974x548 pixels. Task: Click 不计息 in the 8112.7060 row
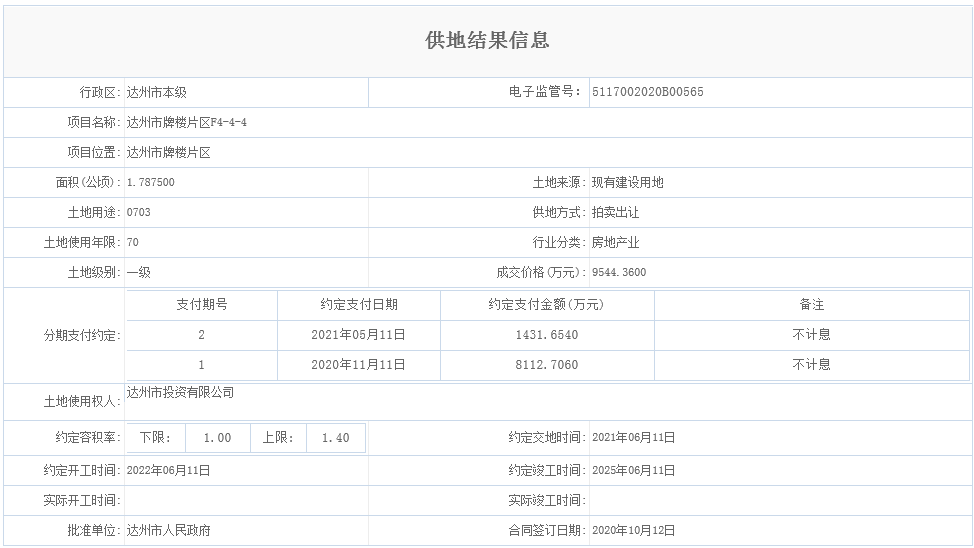(811, 365)
